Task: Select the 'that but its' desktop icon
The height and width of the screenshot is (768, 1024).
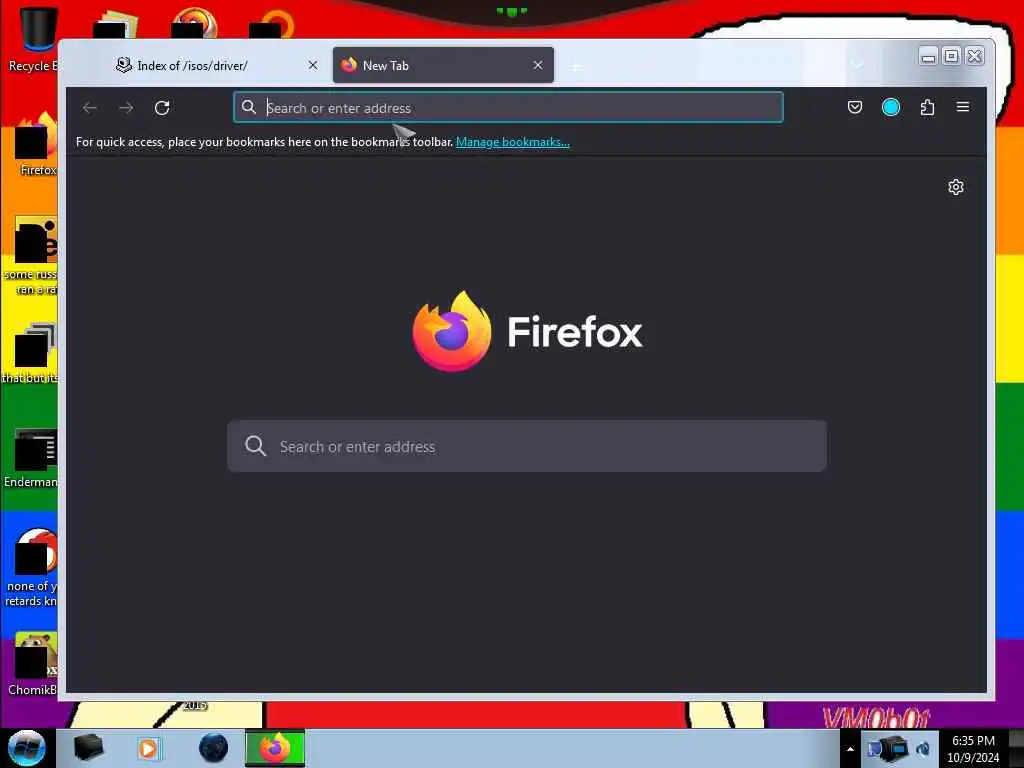Action: click(x=30, y=353)
